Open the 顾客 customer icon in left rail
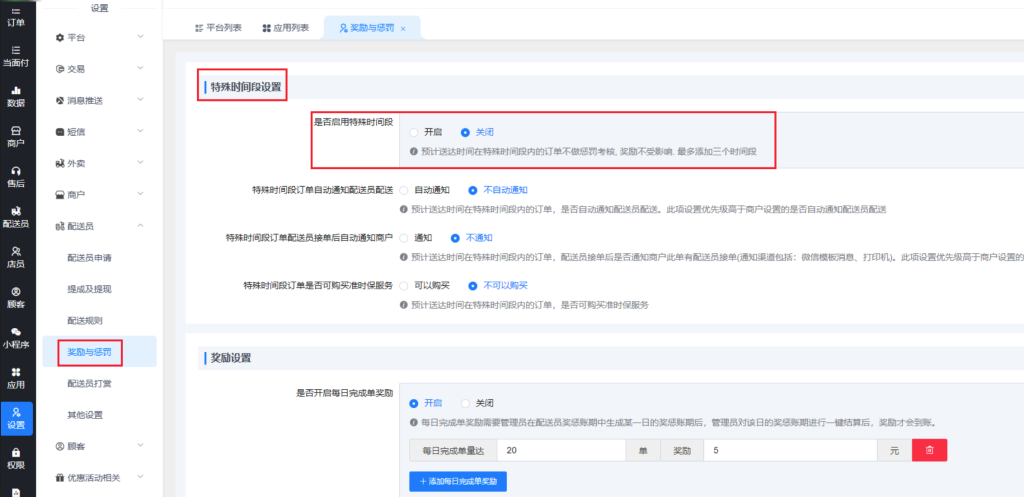This screenshot has height=497, width=1024. click(x=16, y=297)
